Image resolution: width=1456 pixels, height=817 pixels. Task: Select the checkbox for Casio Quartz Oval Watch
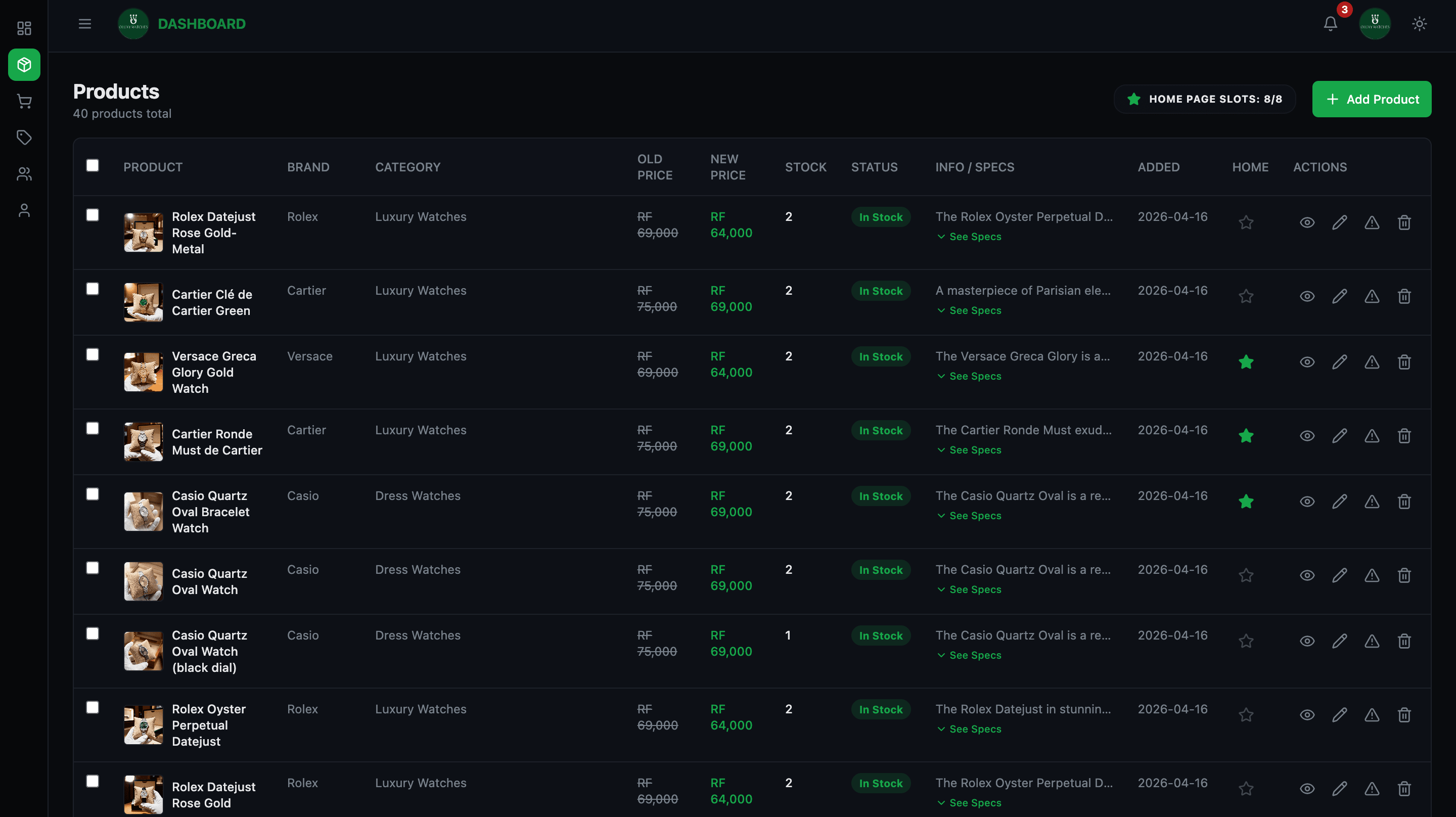93,568
